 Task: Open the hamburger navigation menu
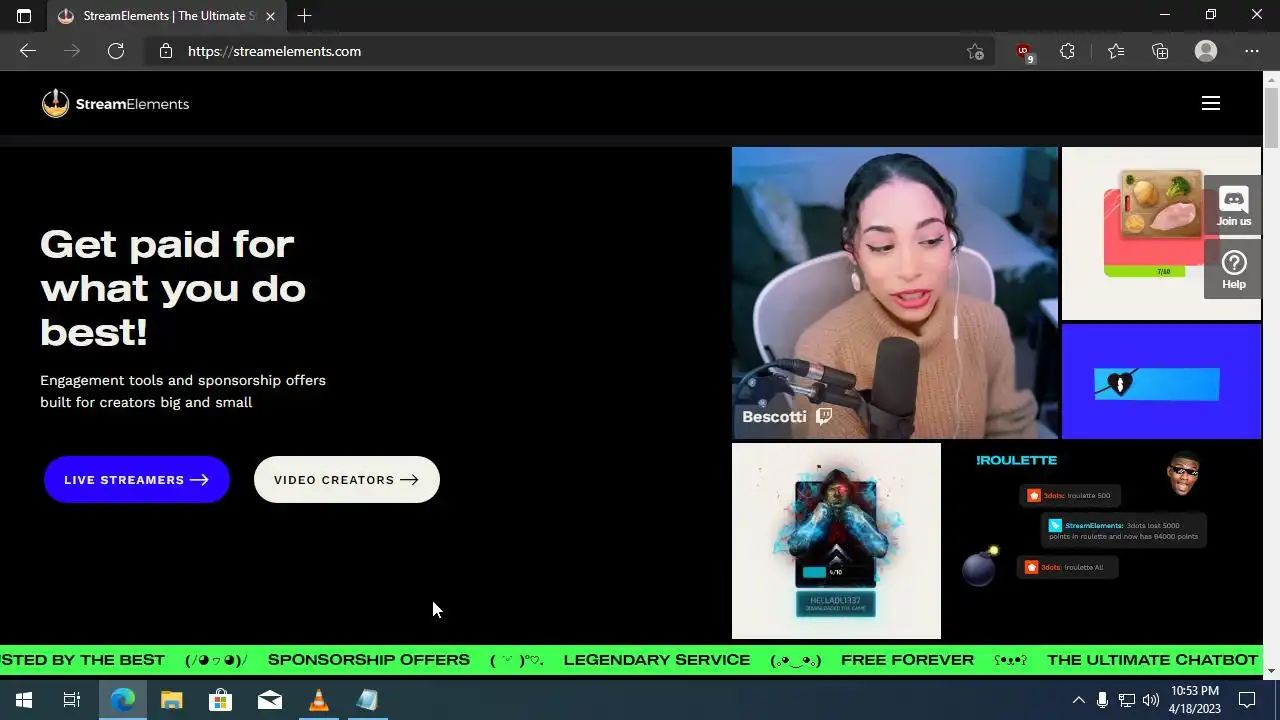[1210, 103]
